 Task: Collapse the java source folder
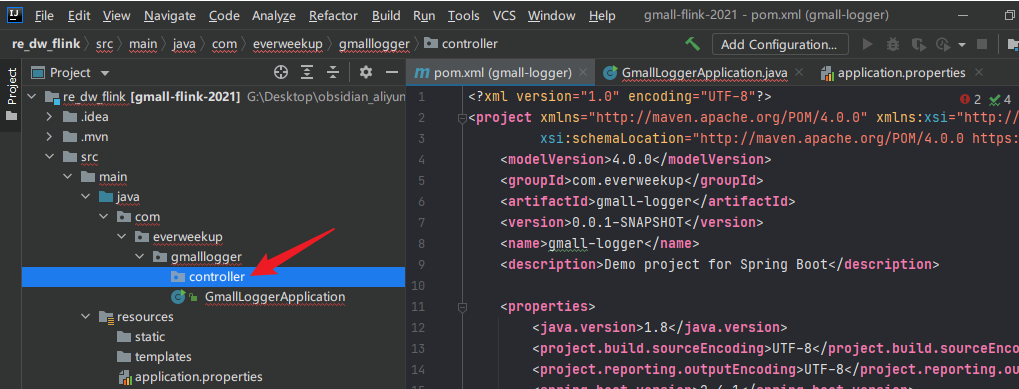86,197
